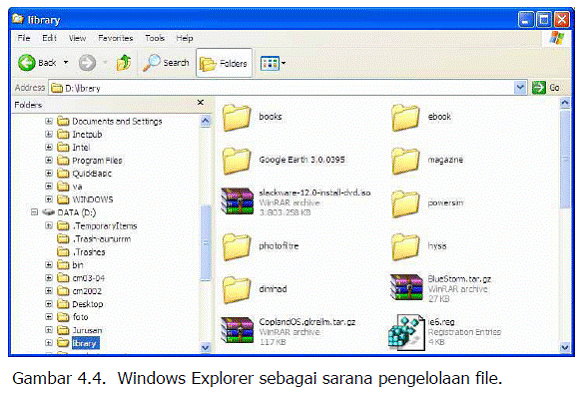Click the library title bar folder icon
The width and height of the screenshot is (583, 394).
click(x=18, y=19)
